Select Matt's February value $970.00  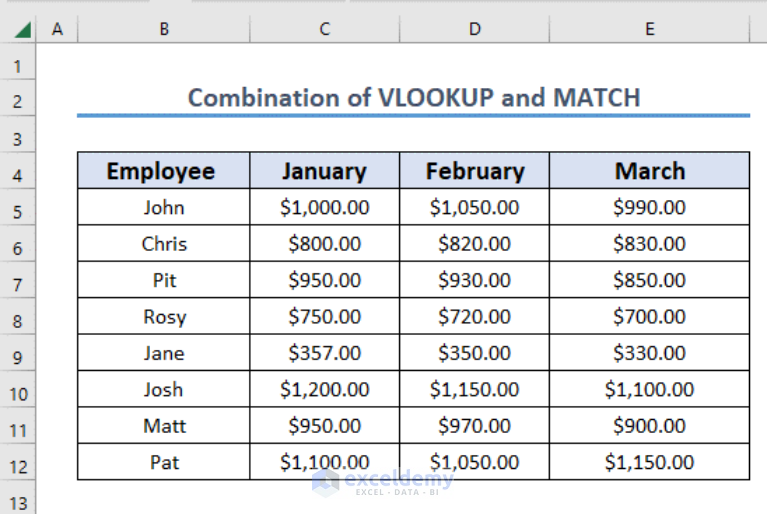[x=474, y=425]
